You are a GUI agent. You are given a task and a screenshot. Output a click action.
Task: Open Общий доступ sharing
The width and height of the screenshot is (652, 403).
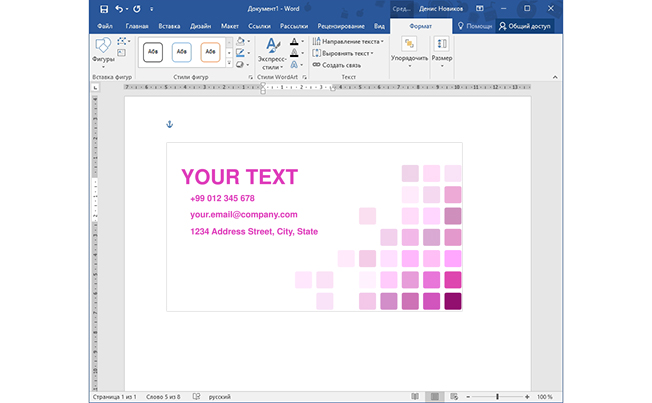[x=525, y=26]
